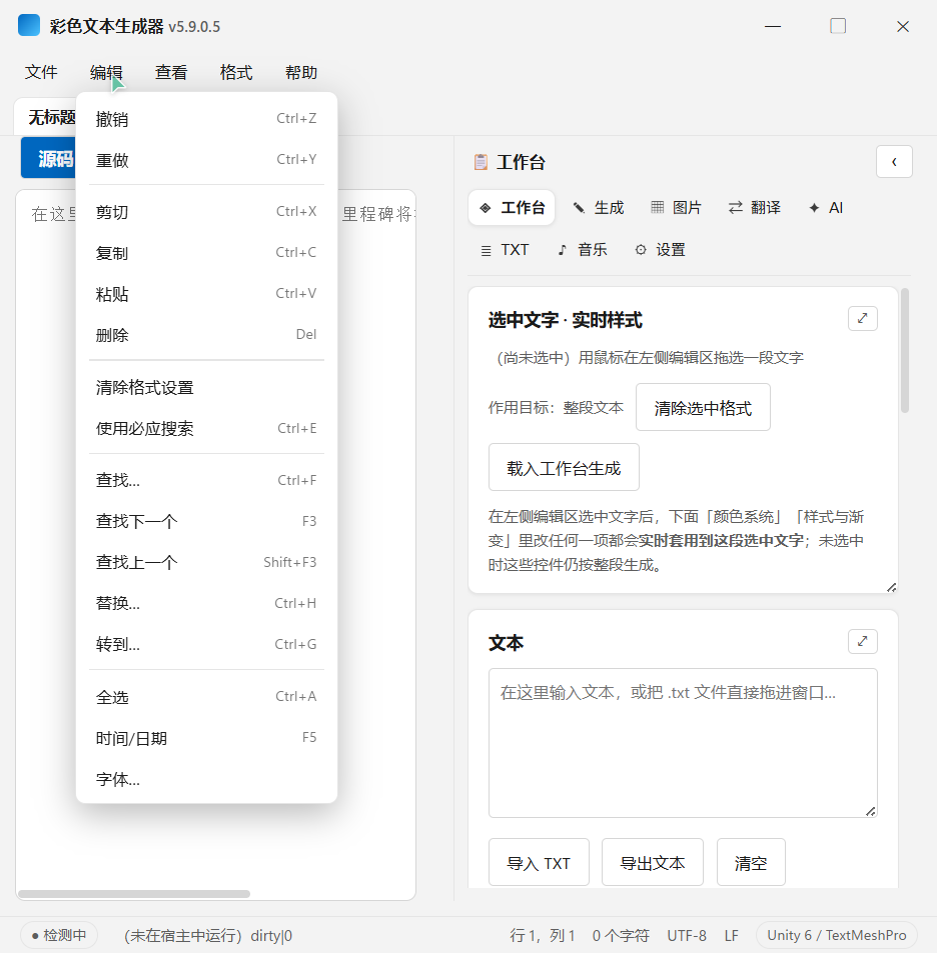937x953 pixels.
Task: Open 字体... from the menu
Action: point(207,779)
